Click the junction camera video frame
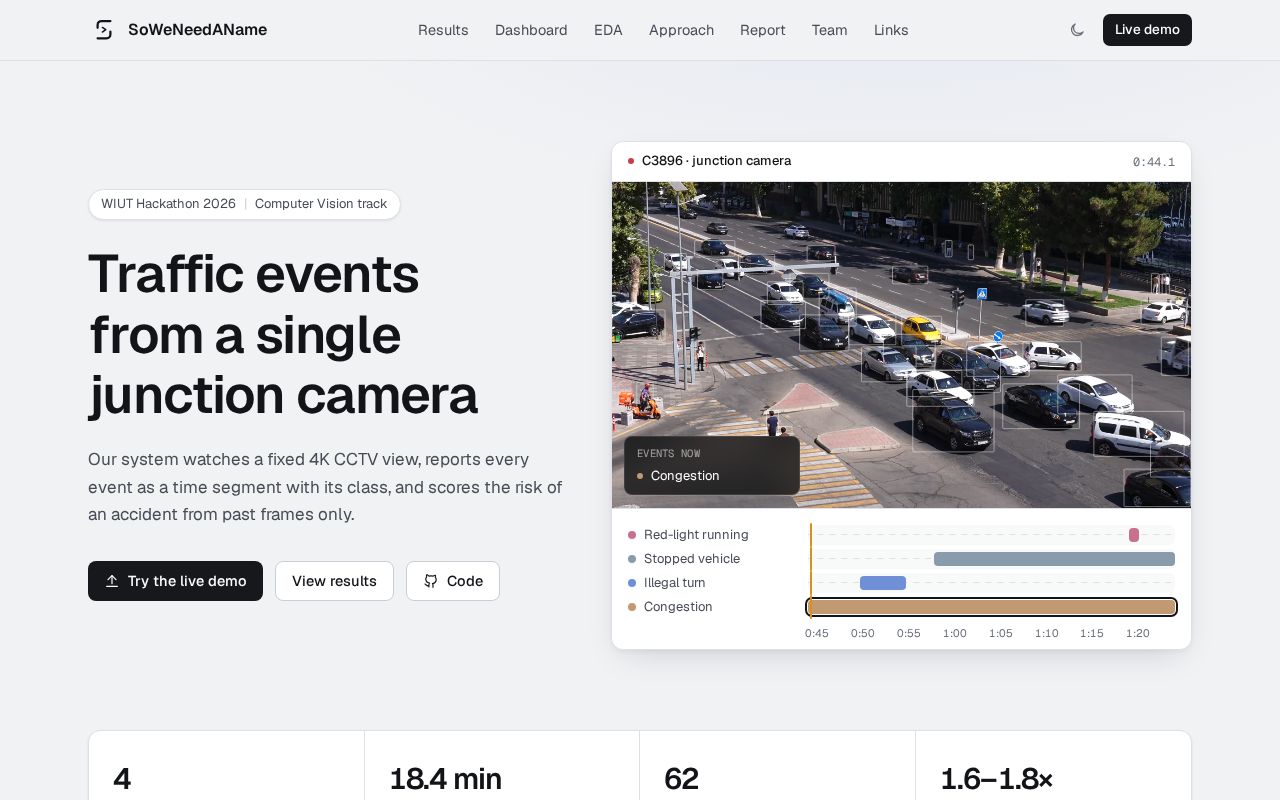Screen dimensions: 1280x800 tap(901, 345)
